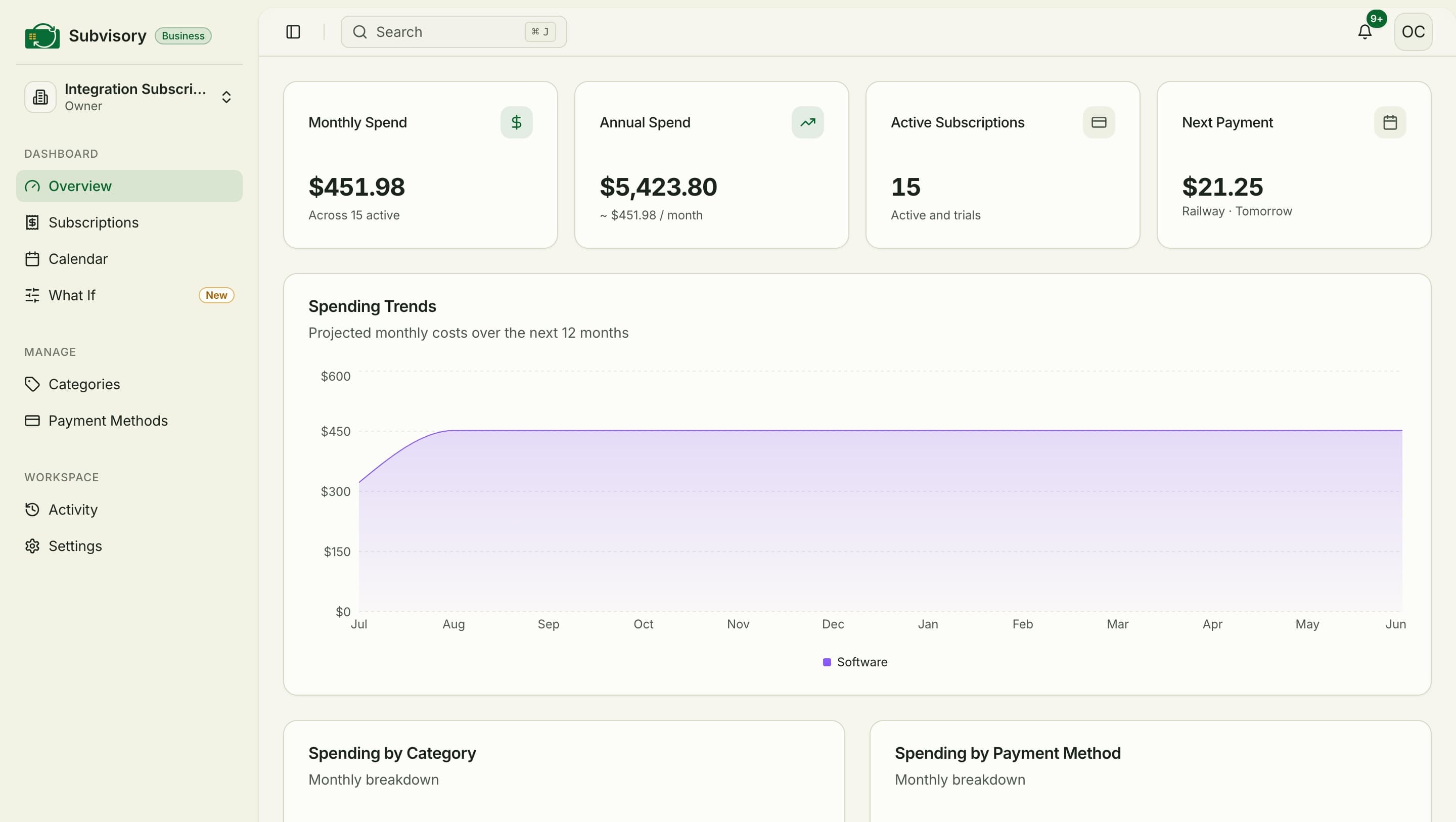Open the Calendar page
The width and height of the screenshot is (1456, 822).
[x=129, y=259]
